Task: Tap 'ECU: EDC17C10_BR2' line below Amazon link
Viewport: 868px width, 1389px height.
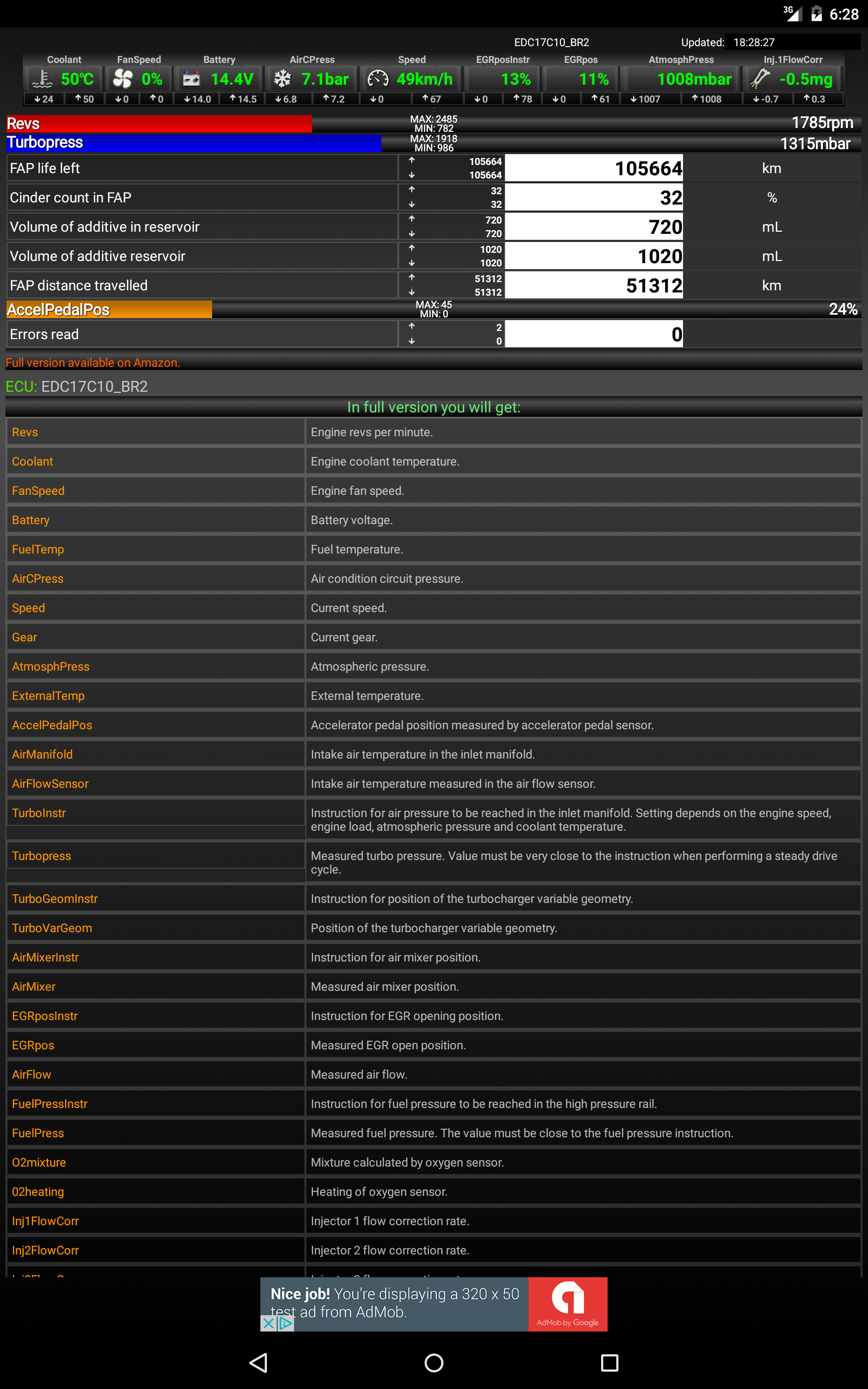Action: click(x=77, y=386)
